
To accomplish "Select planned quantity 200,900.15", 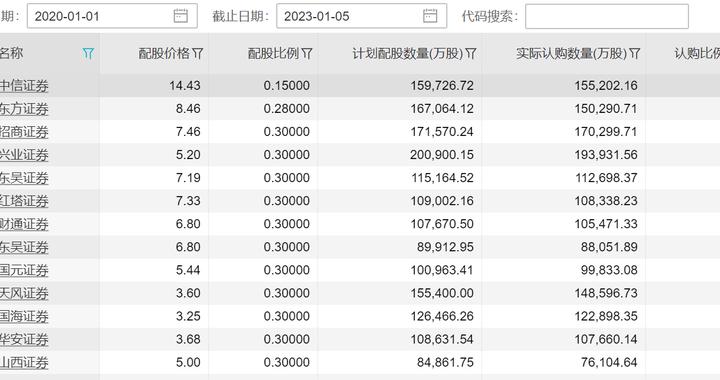I will (x=442, y=155).
